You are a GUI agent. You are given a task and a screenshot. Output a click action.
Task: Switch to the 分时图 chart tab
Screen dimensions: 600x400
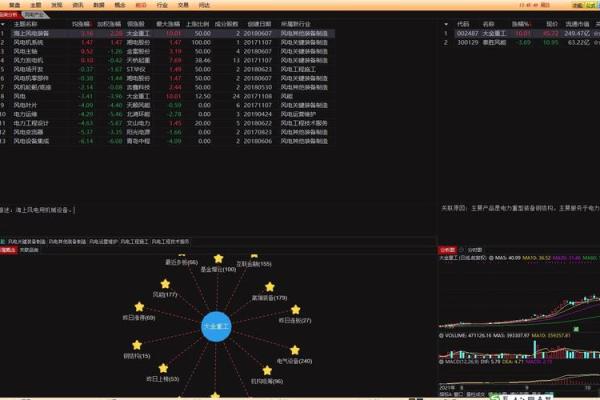(x=476, y=248)
